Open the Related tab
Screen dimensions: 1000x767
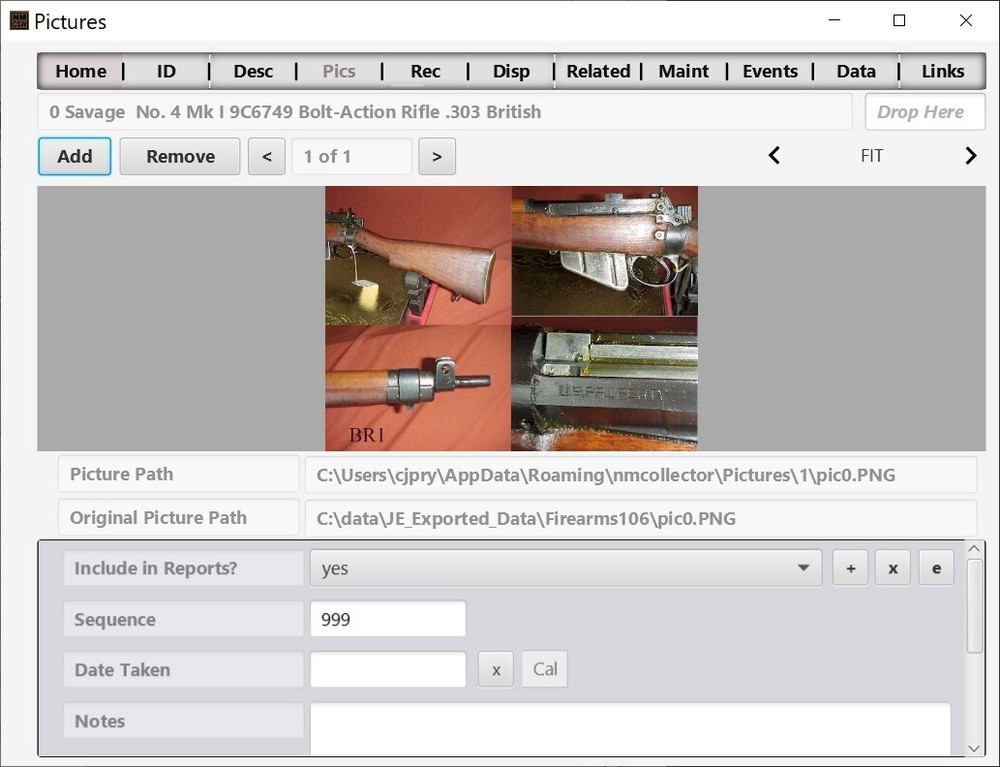tap(598, 71)
